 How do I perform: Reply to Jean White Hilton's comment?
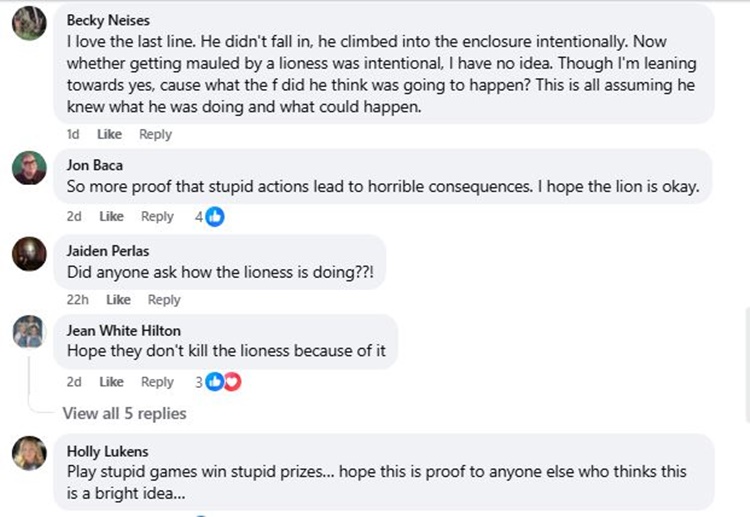(x=157, y=382)
